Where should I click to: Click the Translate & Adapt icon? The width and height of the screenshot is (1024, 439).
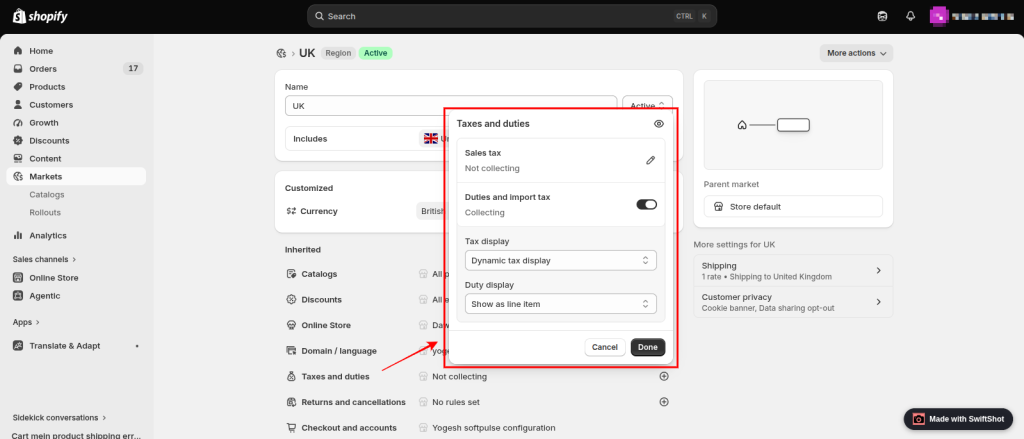point(18,346)
